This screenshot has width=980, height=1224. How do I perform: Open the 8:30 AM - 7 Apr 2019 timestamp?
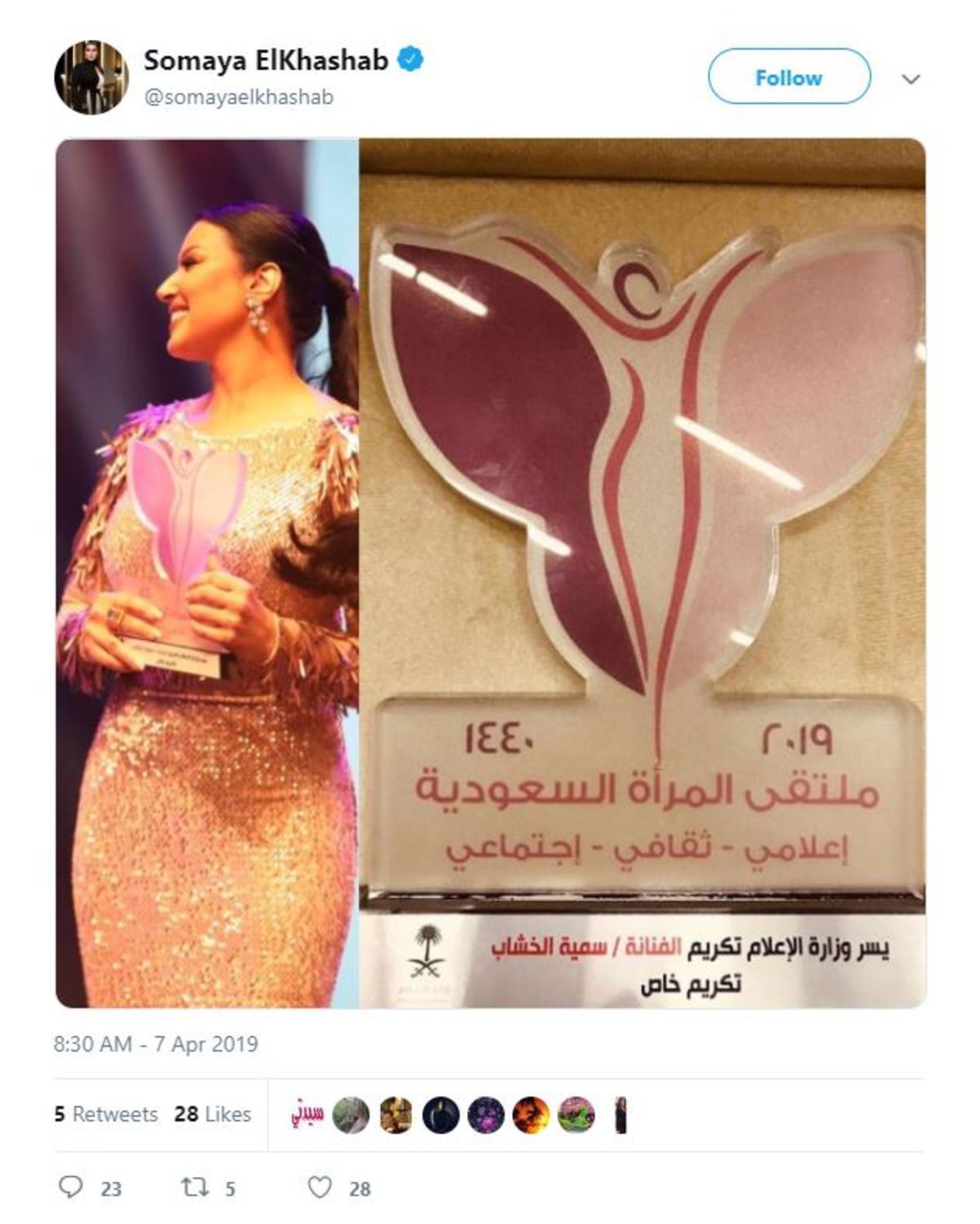[x=156, y=1044]
